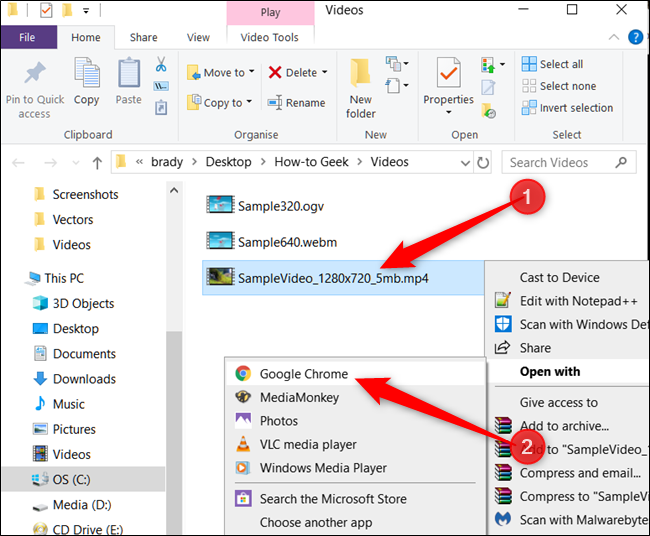The image size is (650, 536).
Task: Create a New folder
Action: [361, 89]
